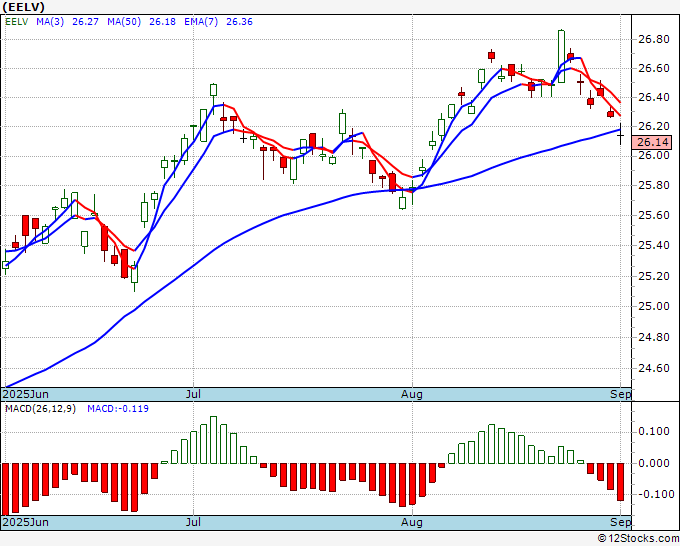The image size is (680, 546).
Task: Click the 25.00 price axis label
Action: pyautogui.click(x=654, y=307)
